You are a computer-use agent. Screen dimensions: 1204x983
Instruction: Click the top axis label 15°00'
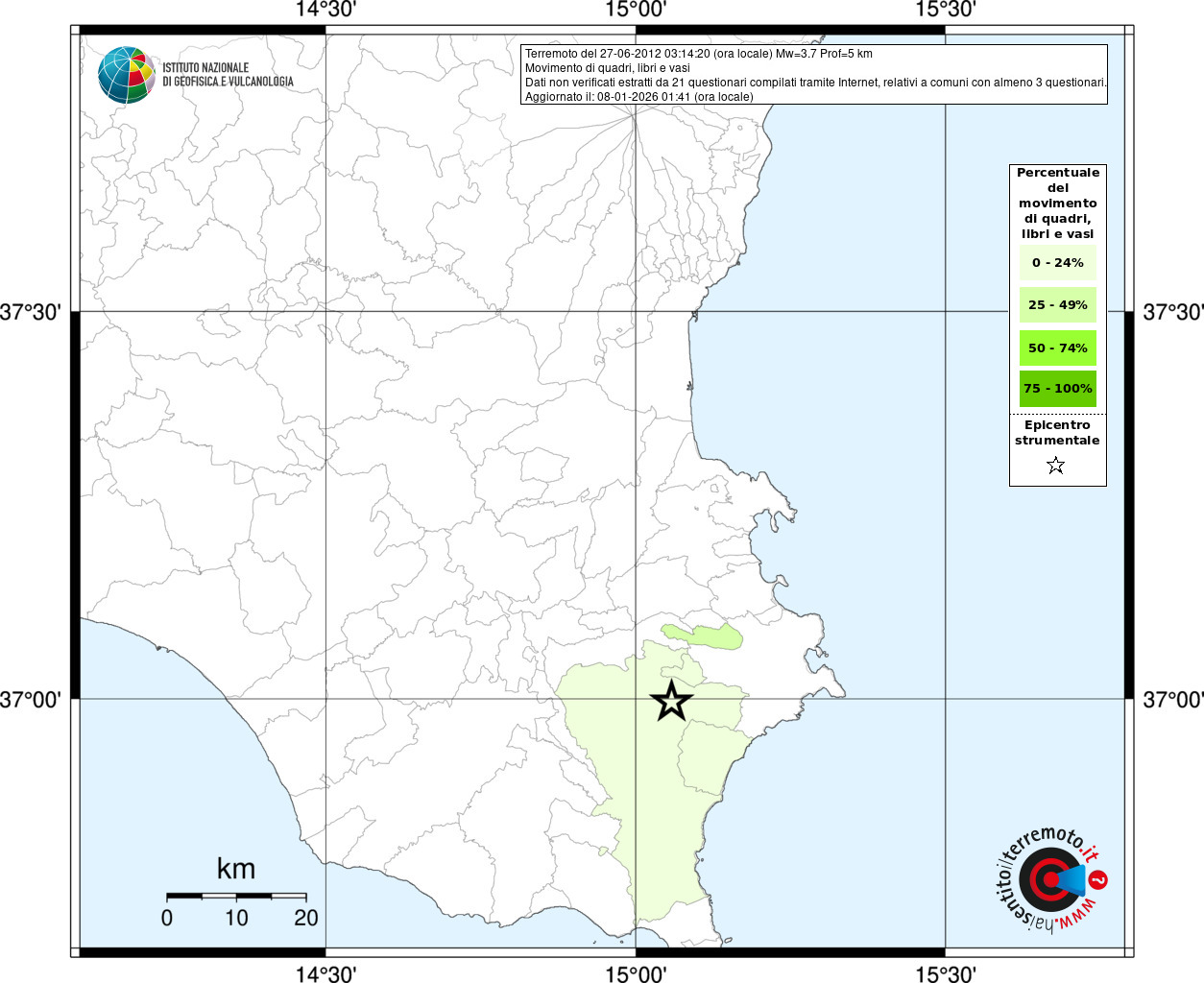click(636, 10)
